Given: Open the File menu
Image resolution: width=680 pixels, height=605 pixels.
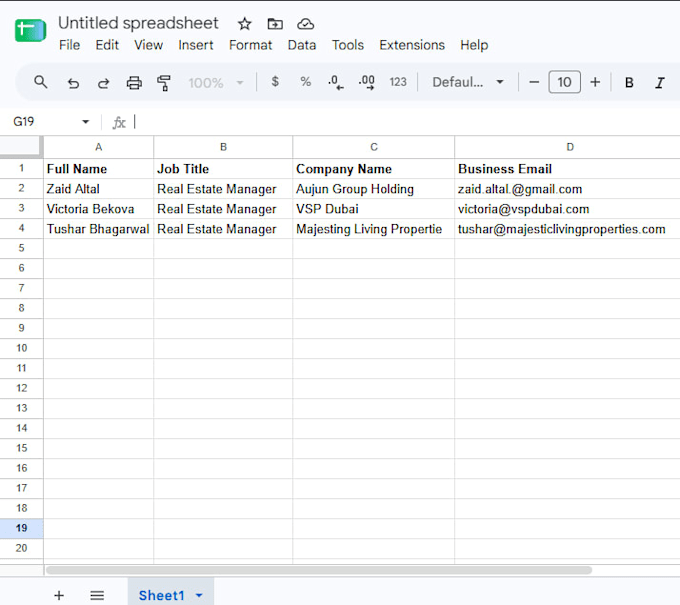Looking at the screenshot, I should click(69, 45).
